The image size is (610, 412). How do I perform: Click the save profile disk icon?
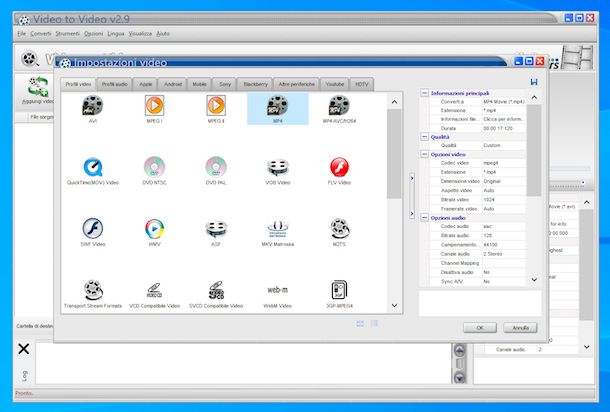point(534,82)
